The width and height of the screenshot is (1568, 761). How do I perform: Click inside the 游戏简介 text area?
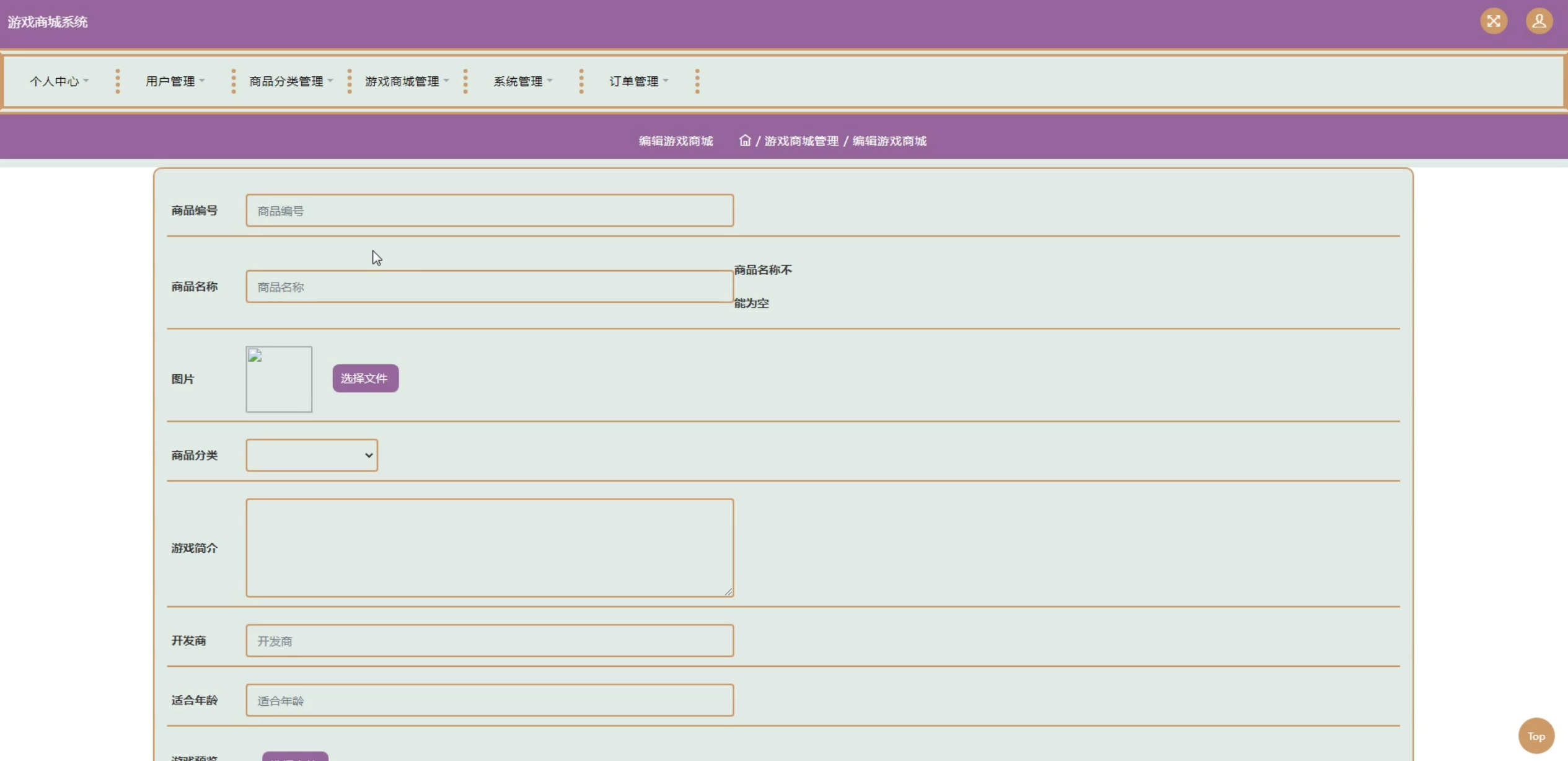(x=490, y=548)
